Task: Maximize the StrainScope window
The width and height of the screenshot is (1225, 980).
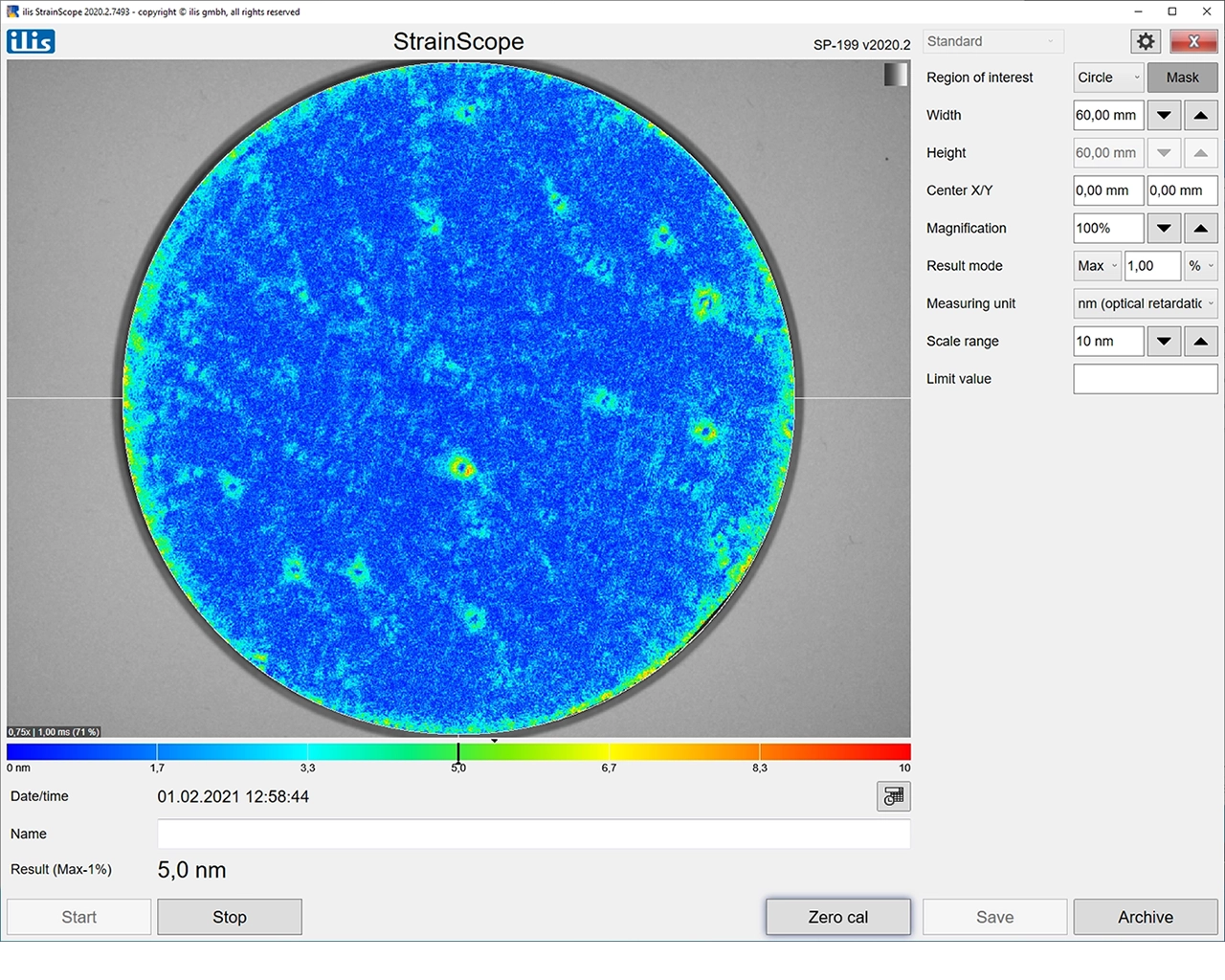Action: (1172, 11)
